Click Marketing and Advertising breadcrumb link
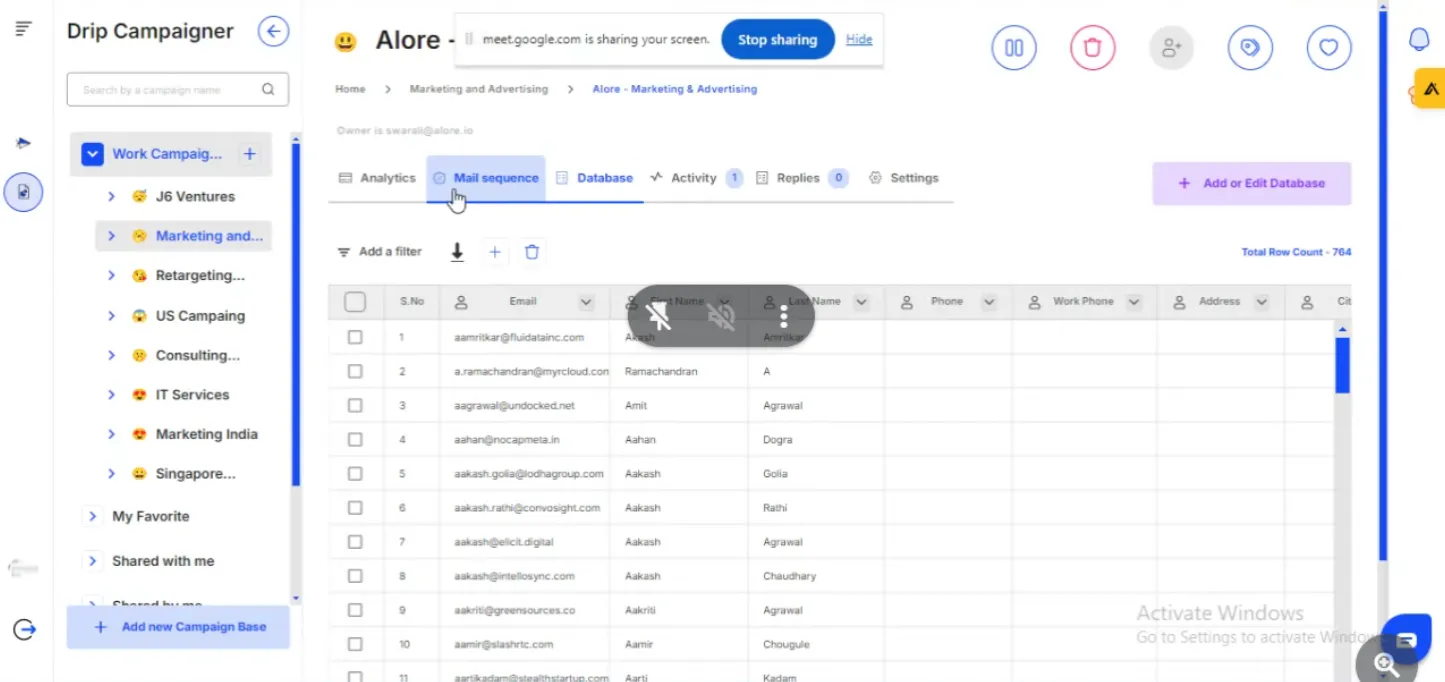This screenshot has width=1445, height=682. coord(479,89)
